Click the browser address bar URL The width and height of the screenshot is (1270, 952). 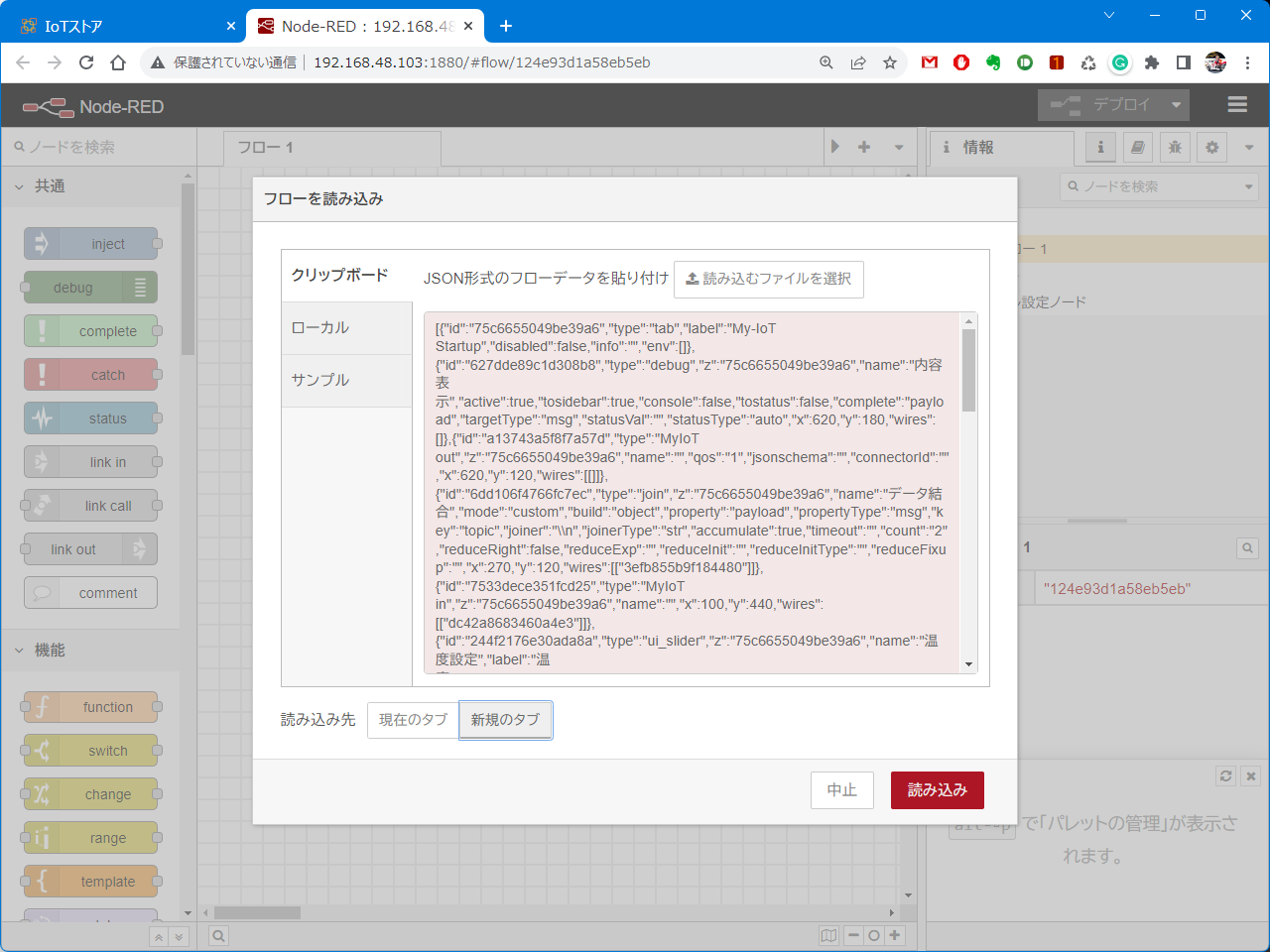482,62
